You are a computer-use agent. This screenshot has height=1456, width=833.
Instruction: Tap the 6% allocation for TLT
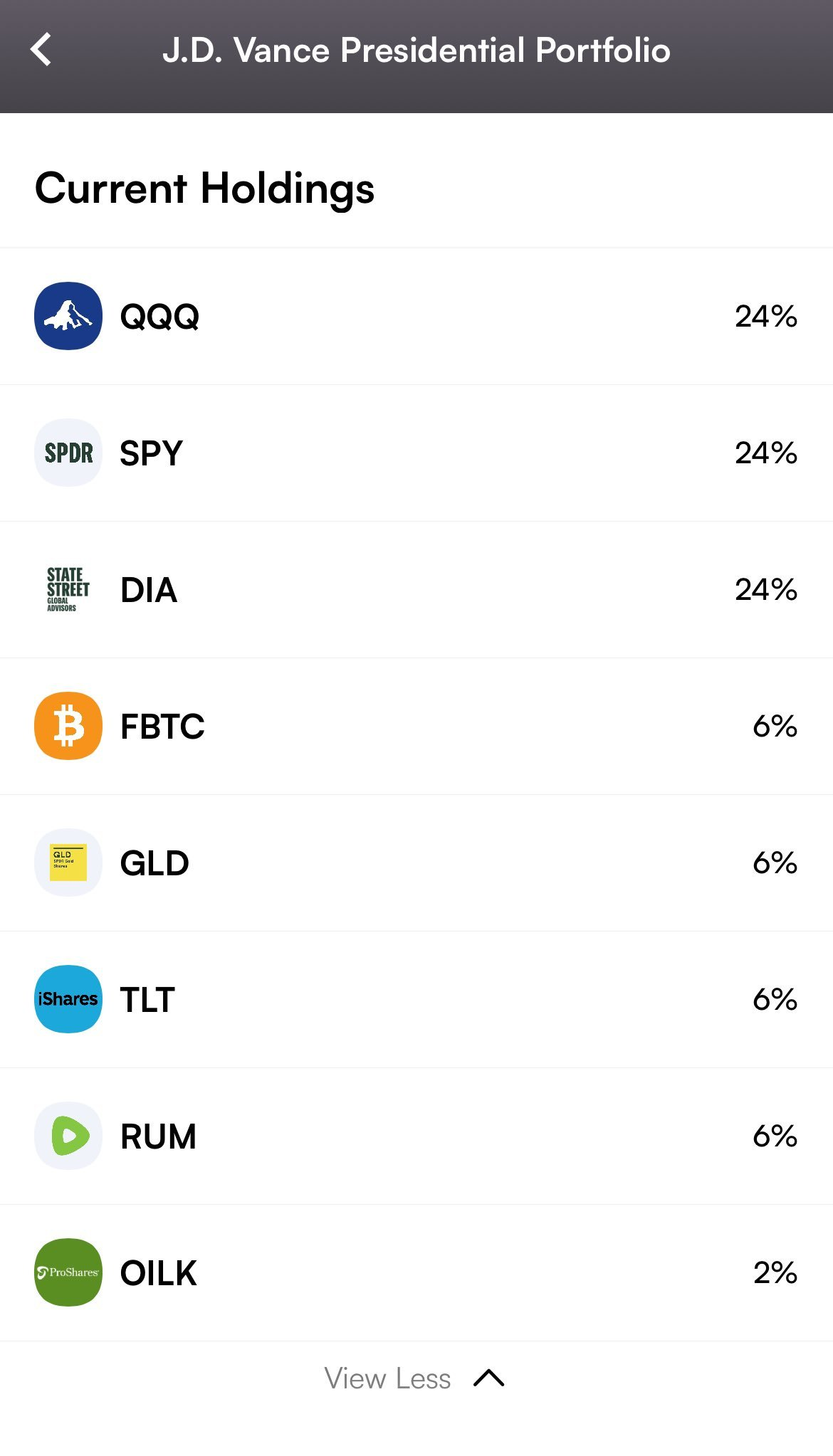tap(775, 999)
